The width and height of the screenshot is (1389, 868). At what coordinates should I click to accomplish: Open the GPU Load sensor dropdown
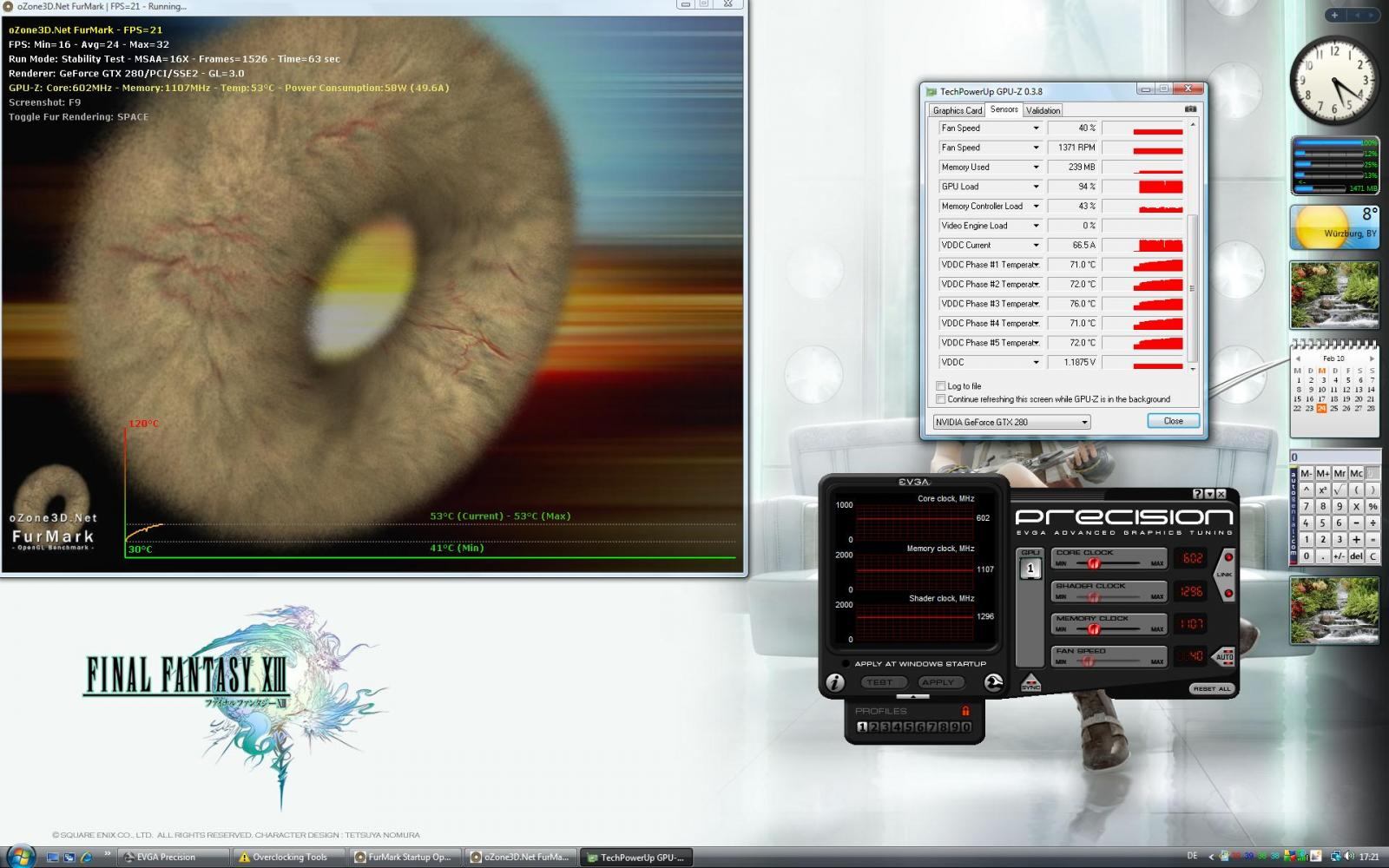[1036, 187]
